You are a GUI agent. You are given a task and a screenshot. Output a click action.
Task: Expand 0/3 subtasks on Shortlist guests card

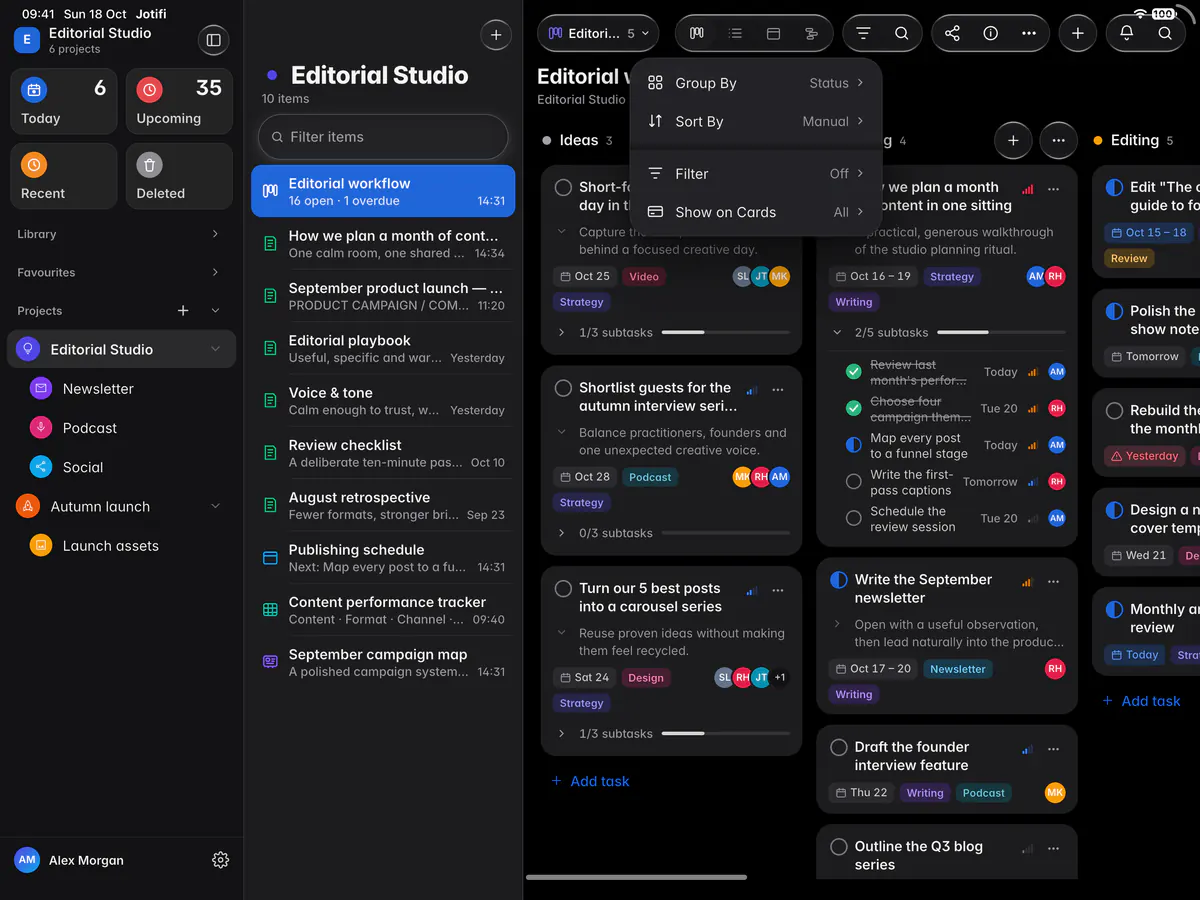[561, 533]
